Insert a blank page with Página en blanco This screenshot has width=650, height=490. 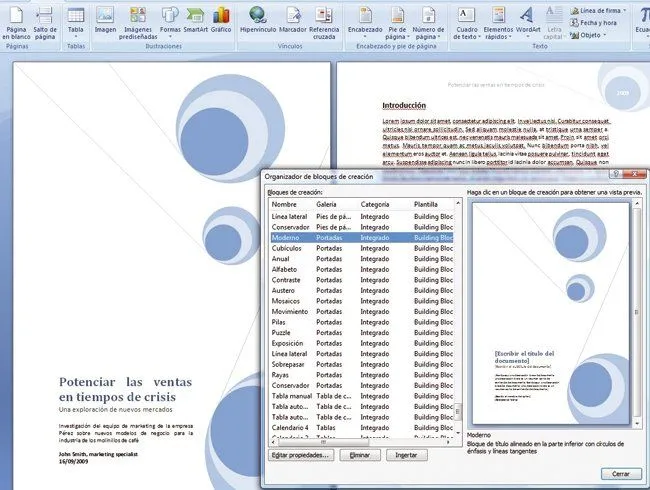(x=17, y=23)
